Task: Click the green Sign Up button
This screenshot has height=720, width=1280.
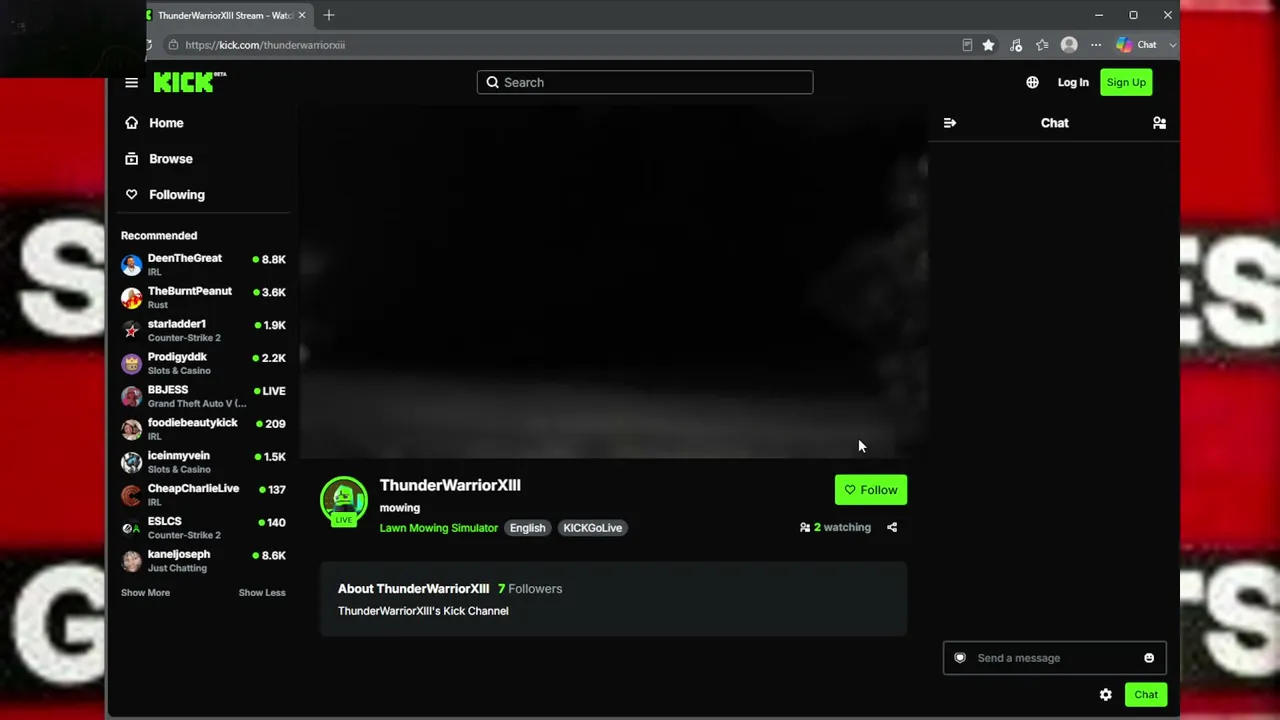Action: point(1126,82)
